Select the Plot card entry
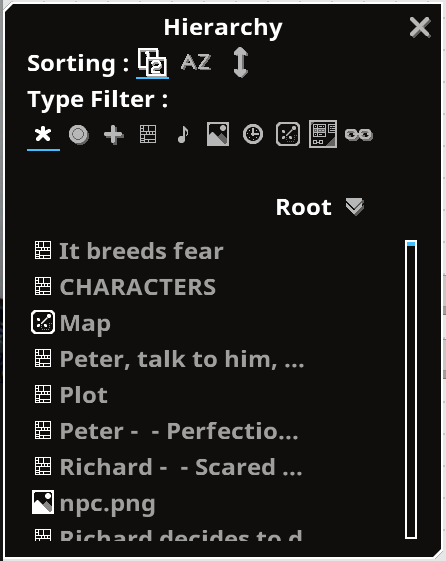 (71, 395)
